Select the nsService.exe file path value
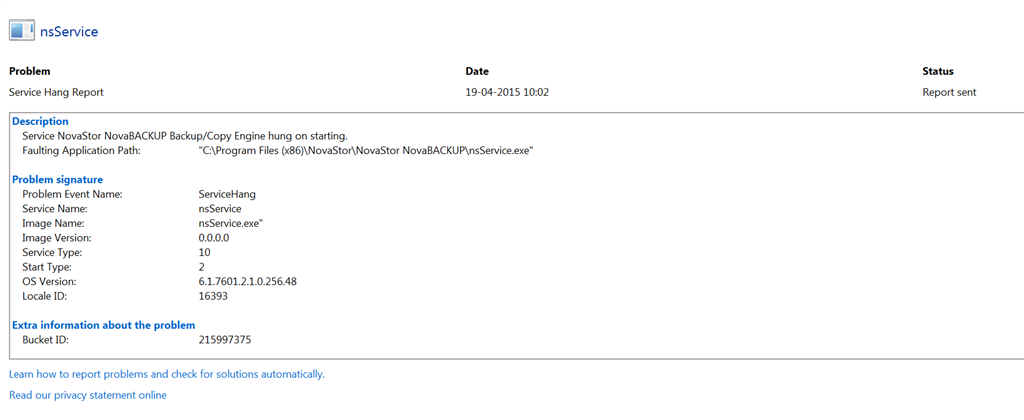1024x420 pixels. pyautogui.click(x=366, y=151)
